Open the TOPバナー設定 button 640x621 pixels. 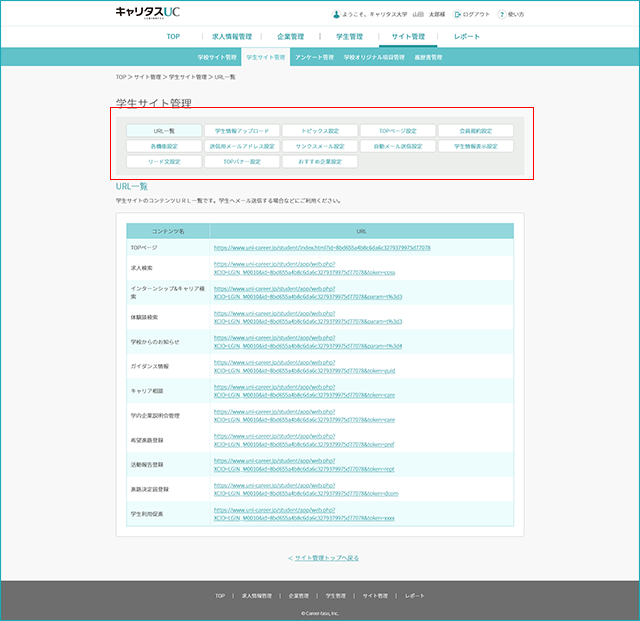pyautogui.click(x=242, y=162)
